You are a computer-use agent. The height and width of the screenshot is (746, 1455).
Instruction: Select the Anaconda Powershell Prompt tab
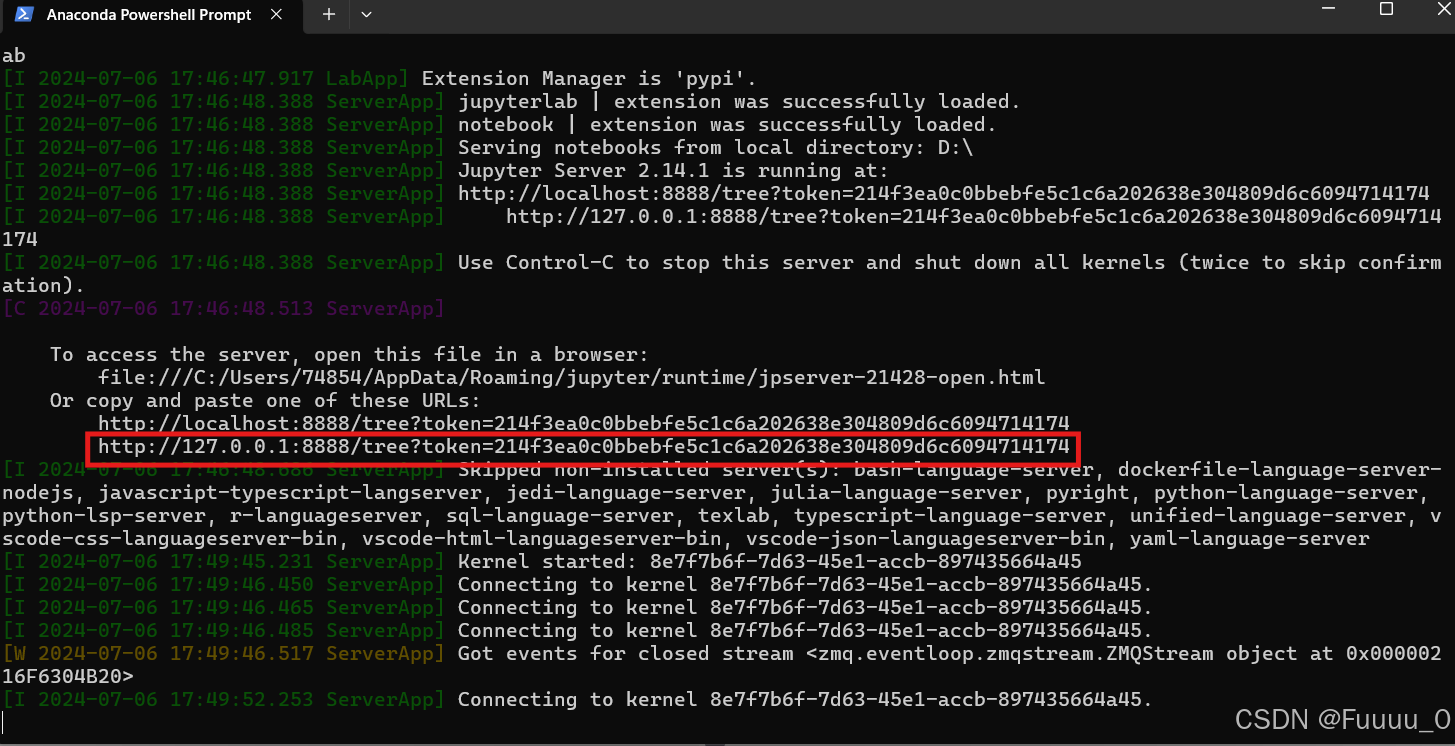point(154,17)
